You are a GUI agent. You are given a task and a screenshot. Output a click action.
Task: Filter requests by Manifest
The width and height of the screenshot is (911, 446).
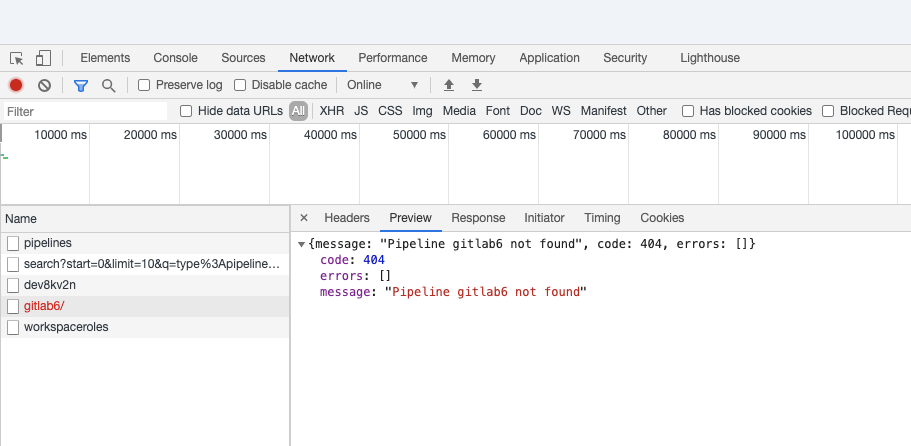(604, 111)
